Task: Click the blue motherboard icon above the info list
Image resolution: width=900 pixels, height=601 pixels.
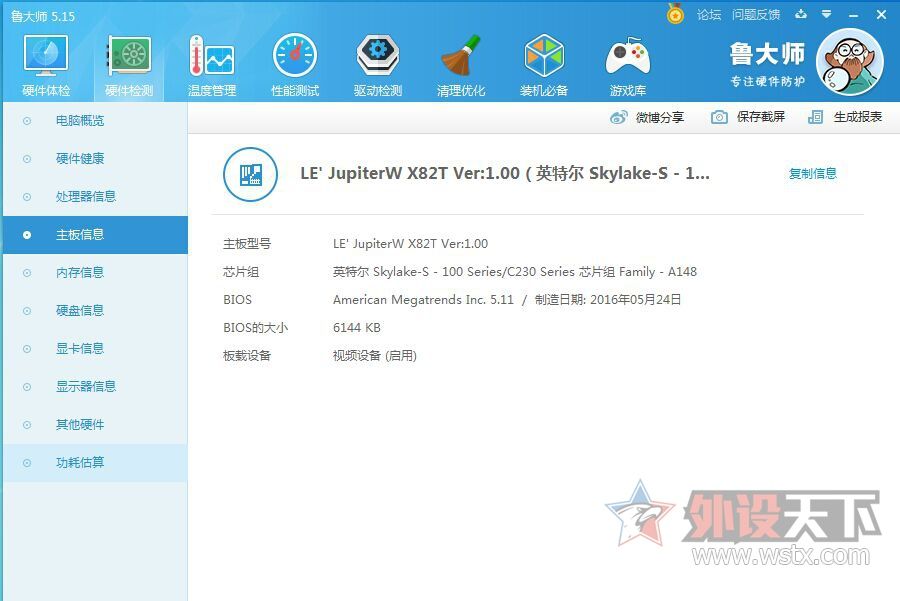Action: (x=249, y=173)
